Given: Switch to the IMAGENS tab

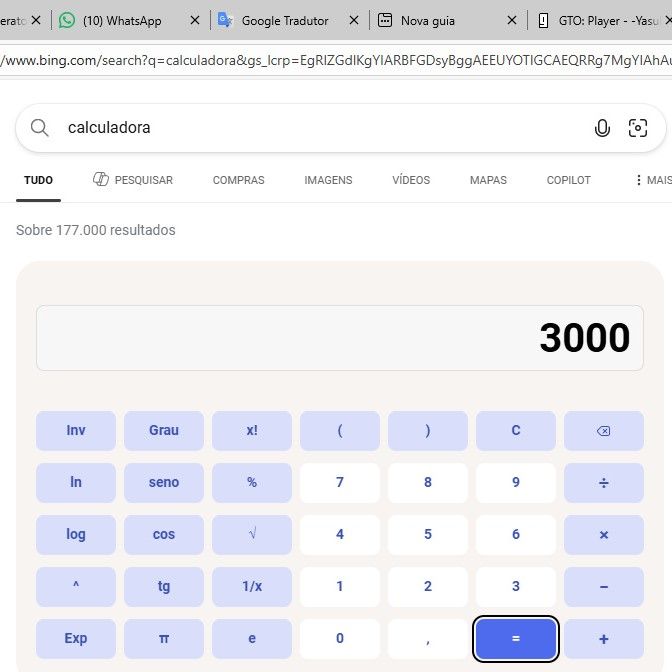Looking at the screenshot, I should tap(328, 180).
